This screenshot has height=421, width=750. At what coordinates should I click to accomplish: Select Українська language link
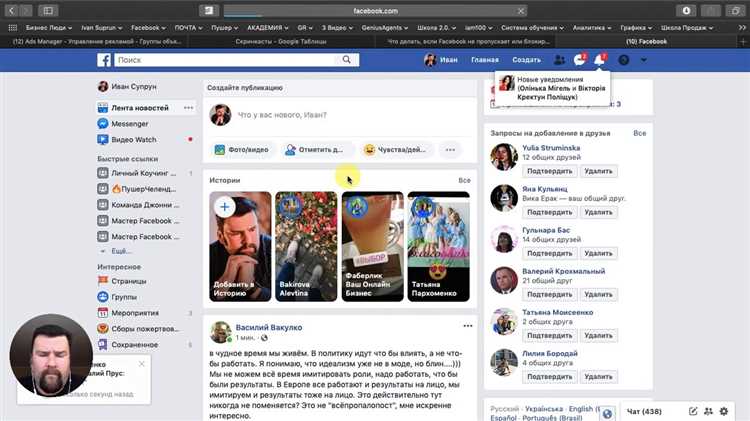pyautogui.click(x=544, y=409)
